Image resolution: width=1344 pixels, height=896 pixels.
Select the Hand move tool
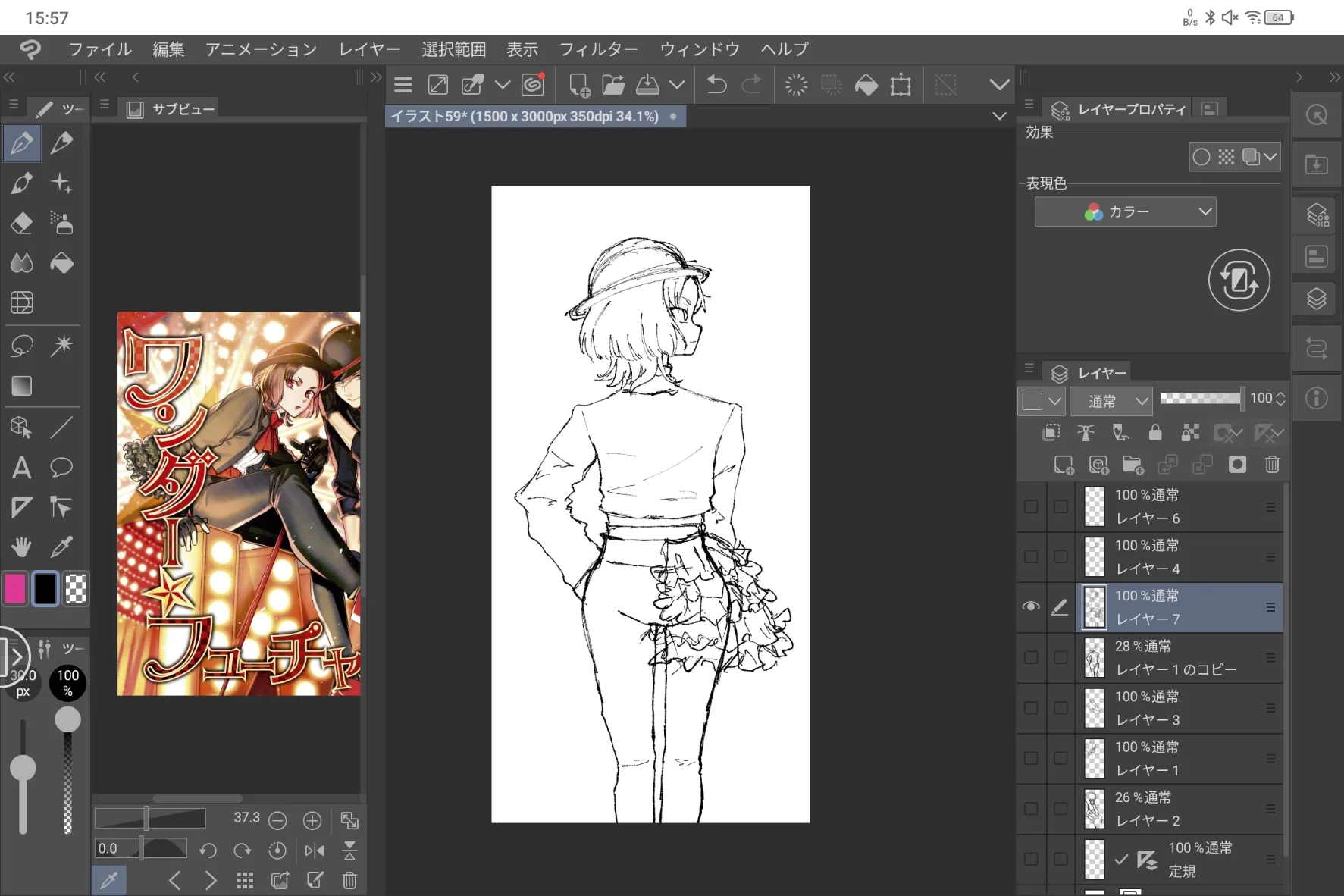21,547
